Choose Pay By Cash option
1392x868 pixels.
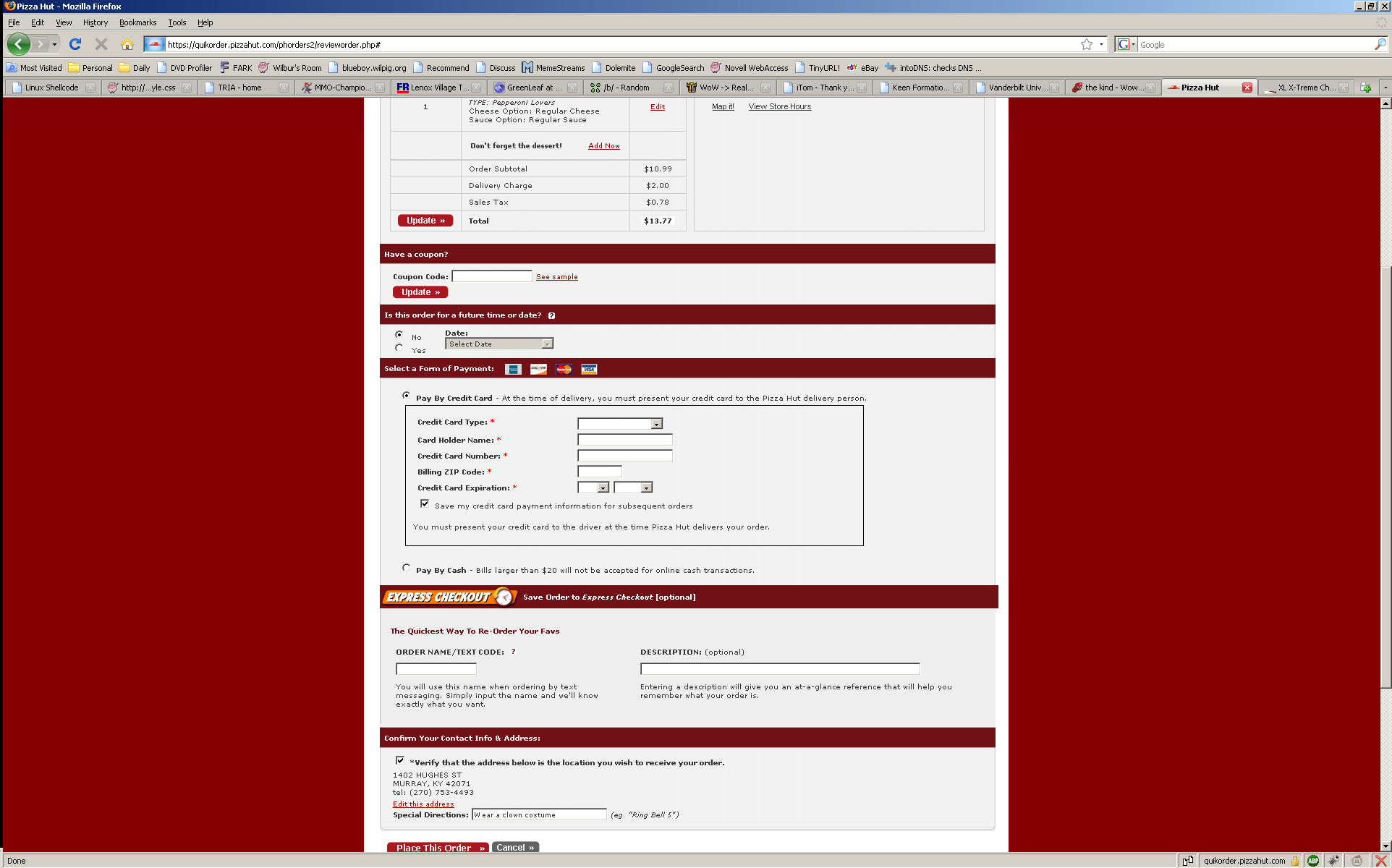point(406,568)
